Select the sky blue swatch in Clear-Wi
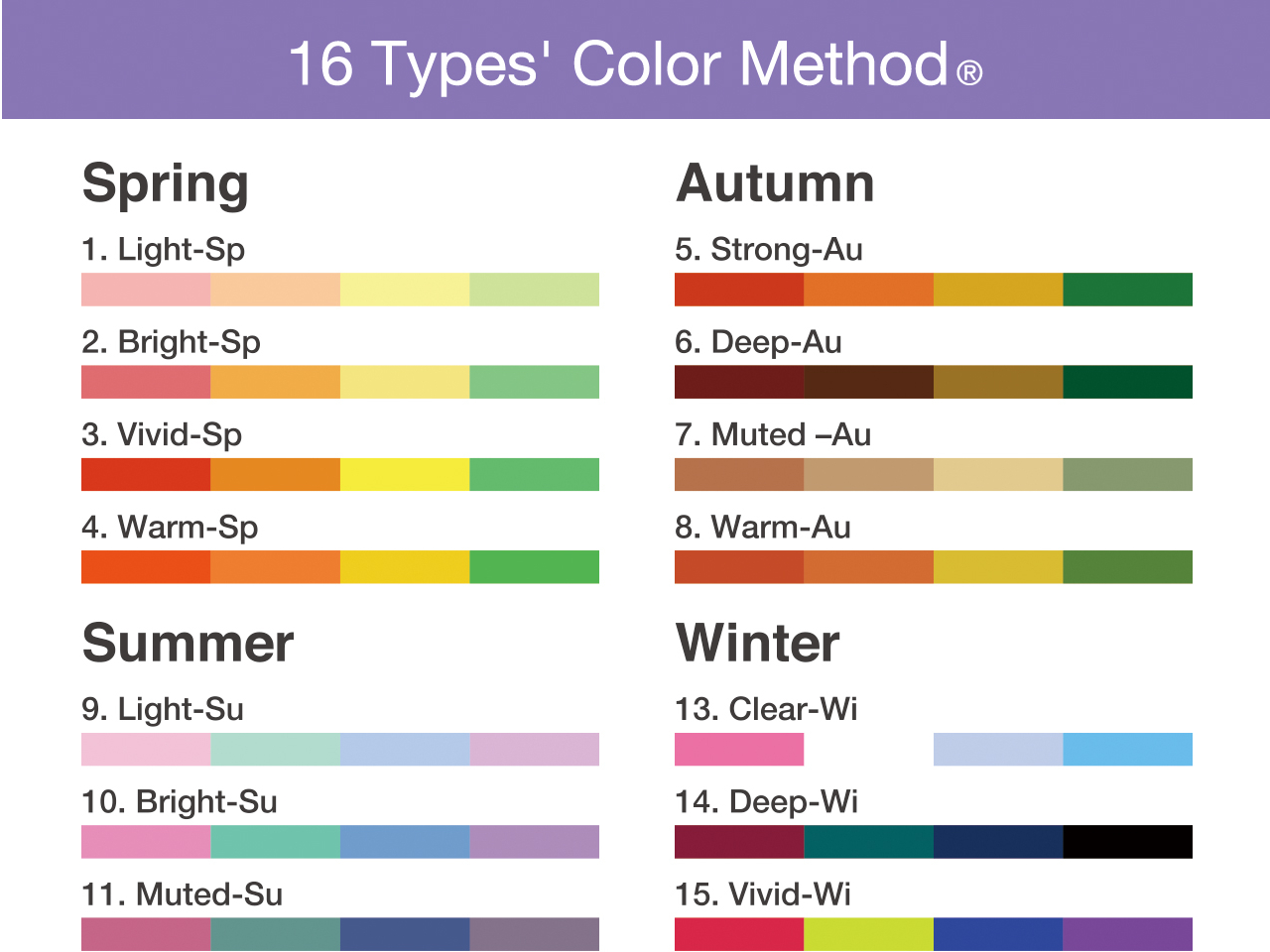The height and width of the screenshot is (952, 1270). click(1127, 749)
